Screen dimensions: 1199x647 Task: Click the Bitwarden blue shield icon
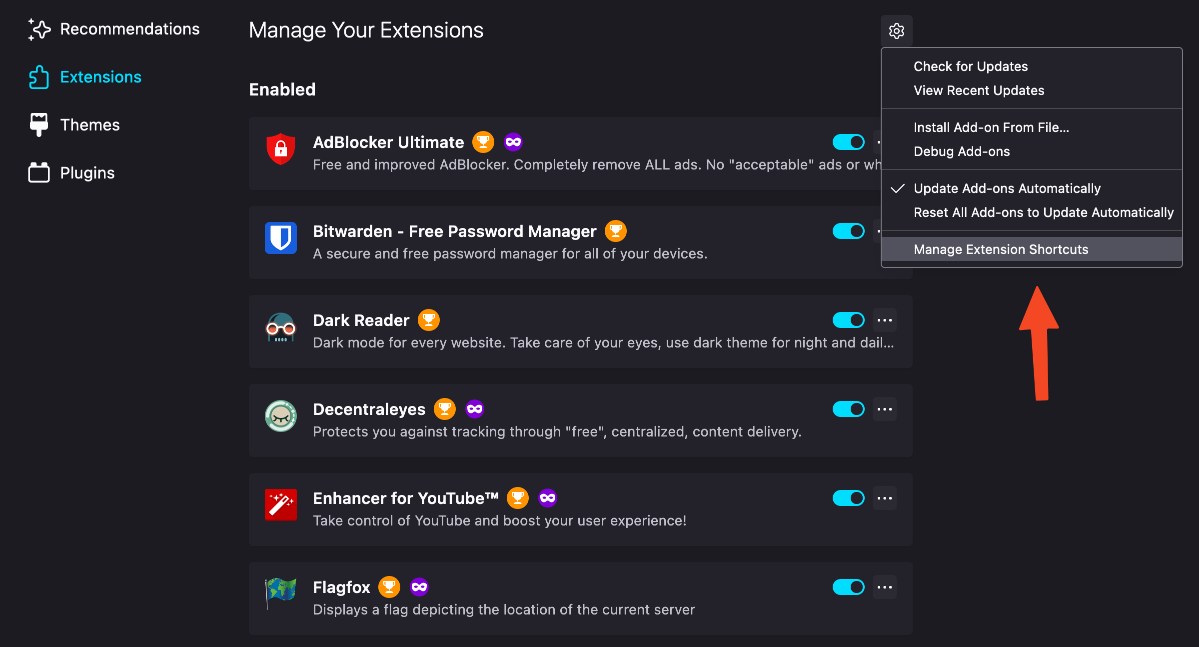point(281,239)
